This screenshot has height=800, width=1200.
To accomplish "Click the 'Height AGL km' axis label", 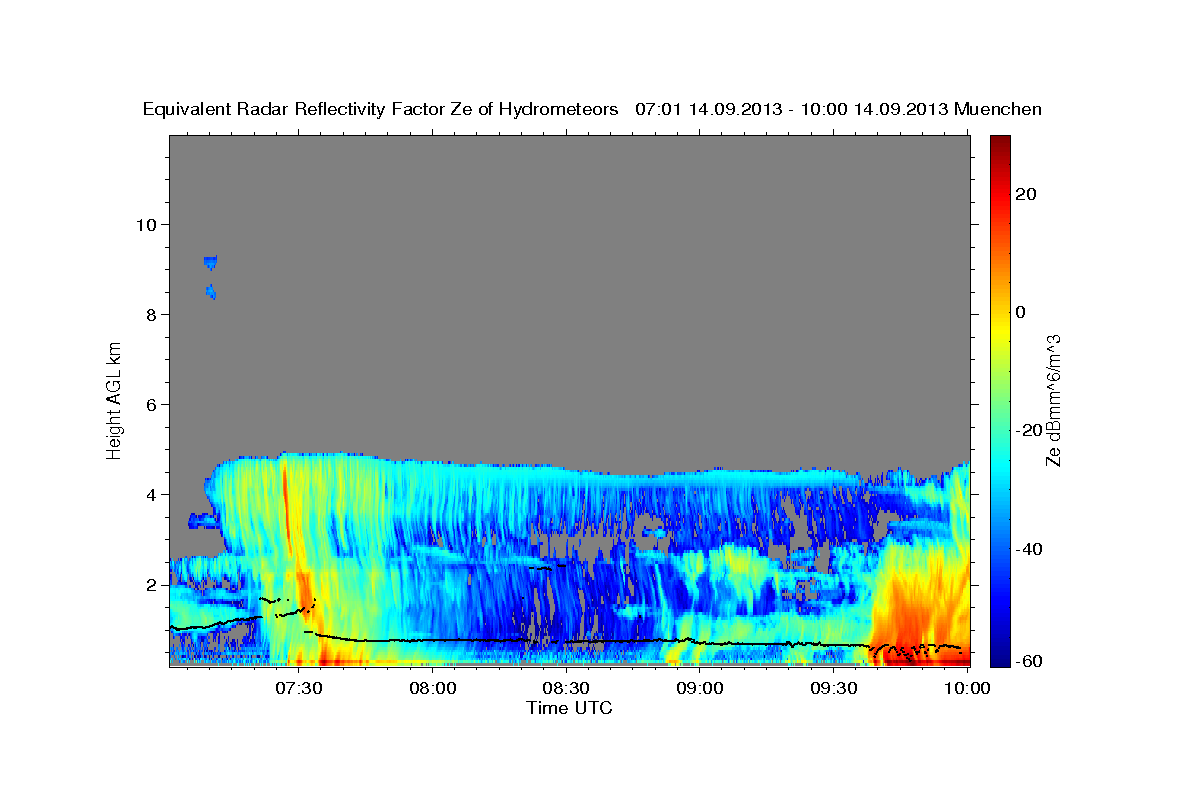I will tap(115, 399).
